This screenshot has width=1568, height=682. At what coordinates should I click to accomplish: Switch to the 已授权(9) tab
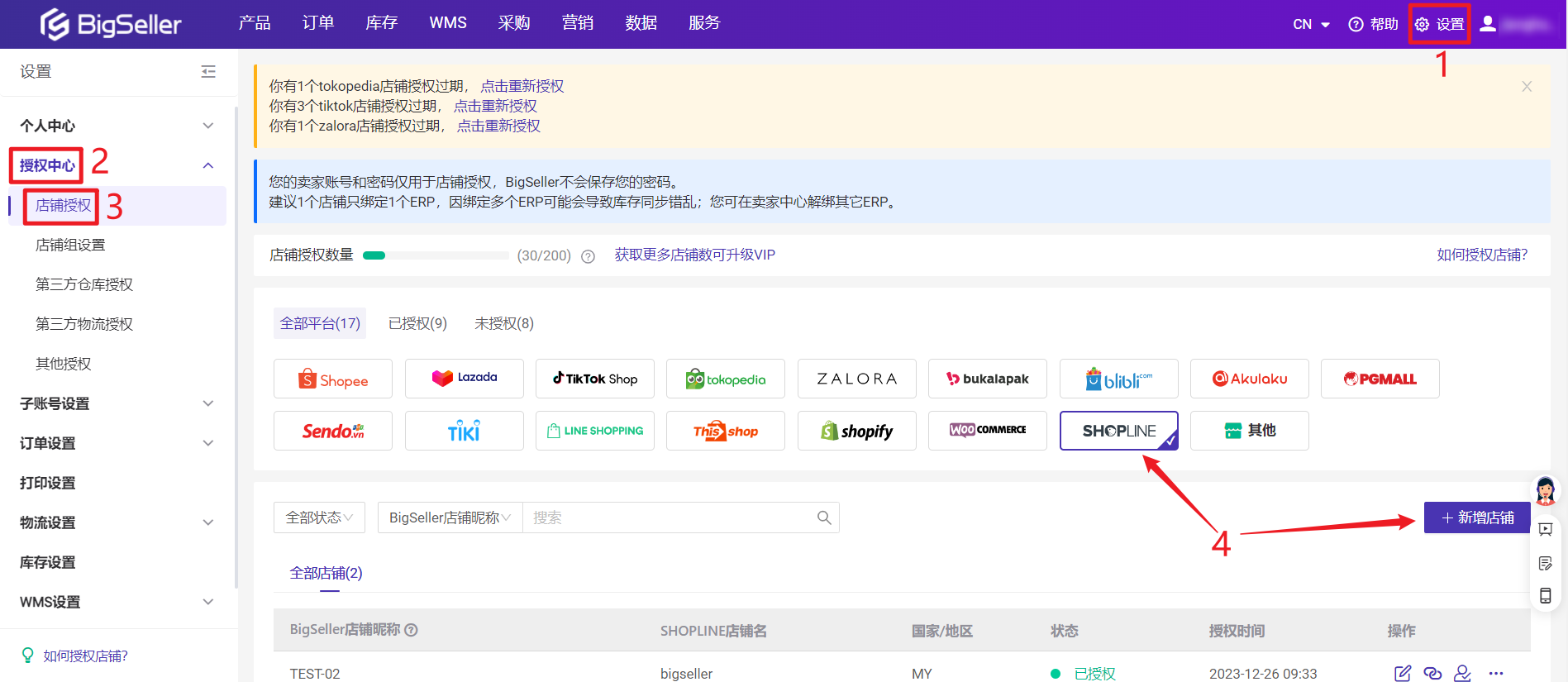[417, 323]
